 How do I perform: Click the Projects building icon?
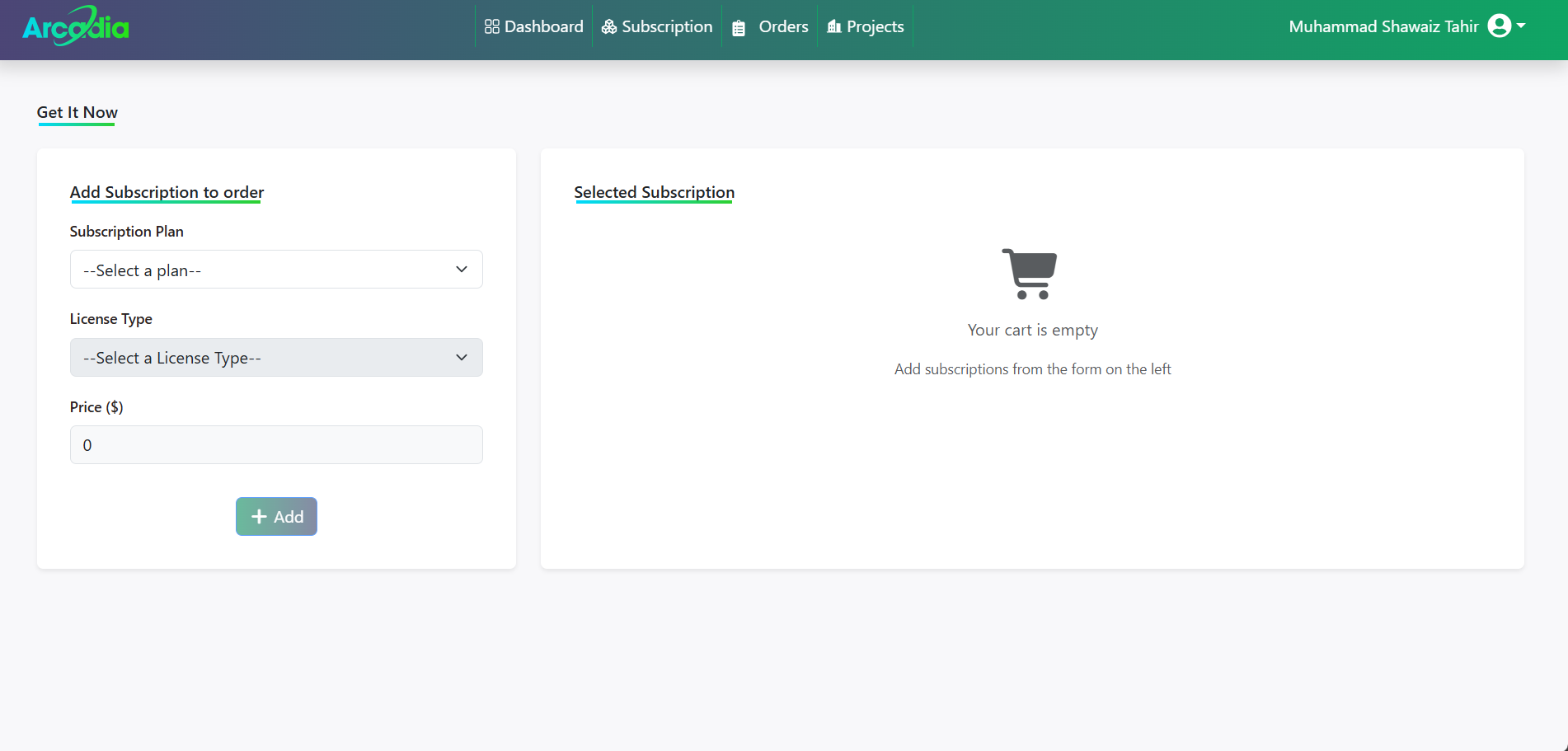[834, 27]
